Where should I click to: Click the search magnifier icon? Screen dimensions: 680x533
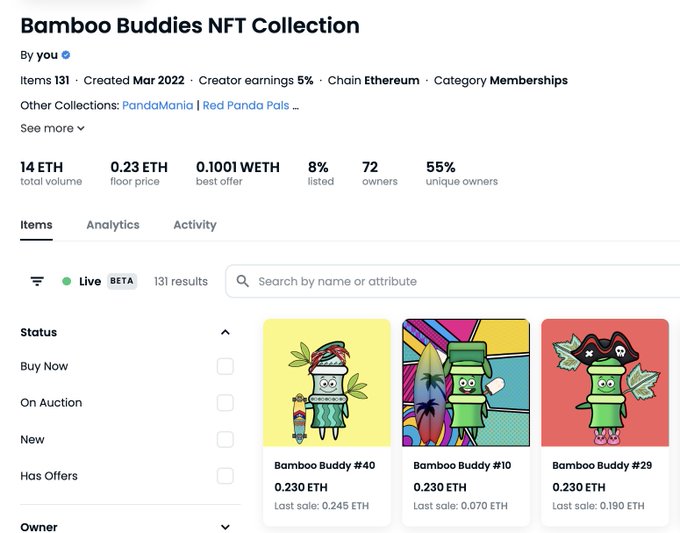point(243,281)
